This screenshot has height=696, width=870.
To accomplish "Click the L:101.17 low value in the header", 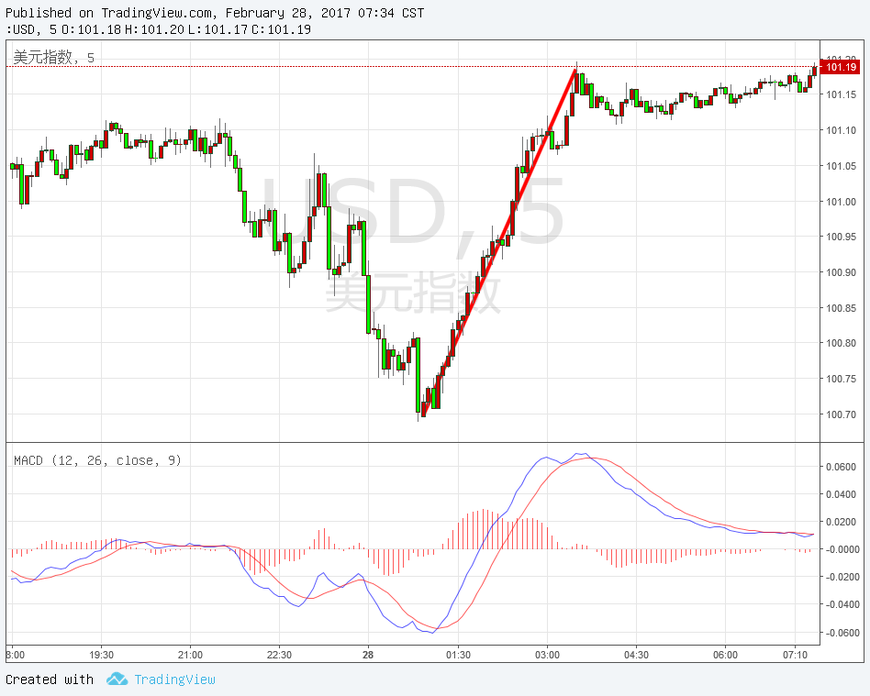I will coord(218,29).
